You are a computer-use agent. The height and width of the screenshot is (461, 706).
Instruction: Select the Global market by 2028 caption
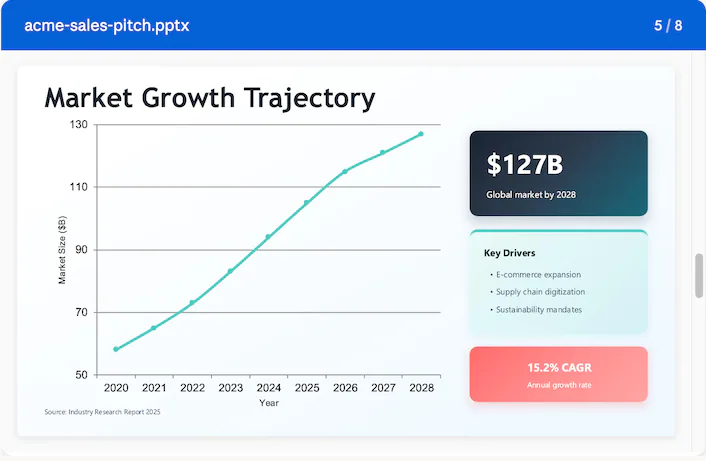[x=531, y=195]
